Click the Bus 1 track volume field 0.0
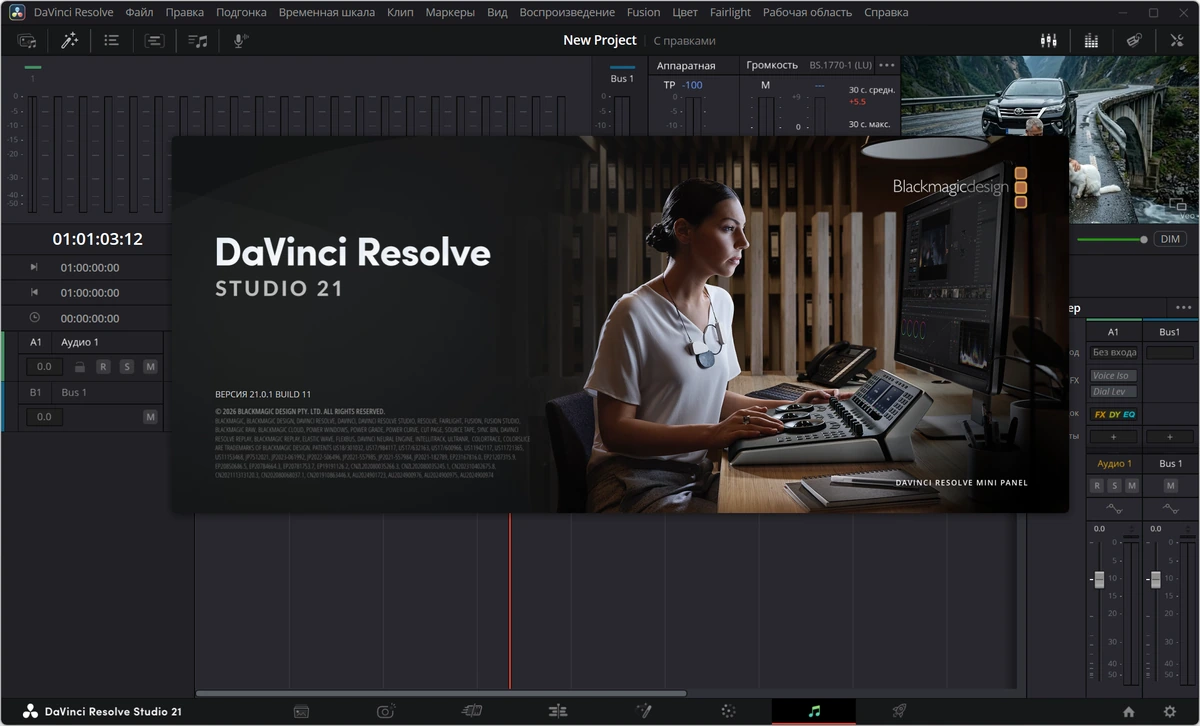Viewport: 1200px width, 726px height. click(44, 417)
